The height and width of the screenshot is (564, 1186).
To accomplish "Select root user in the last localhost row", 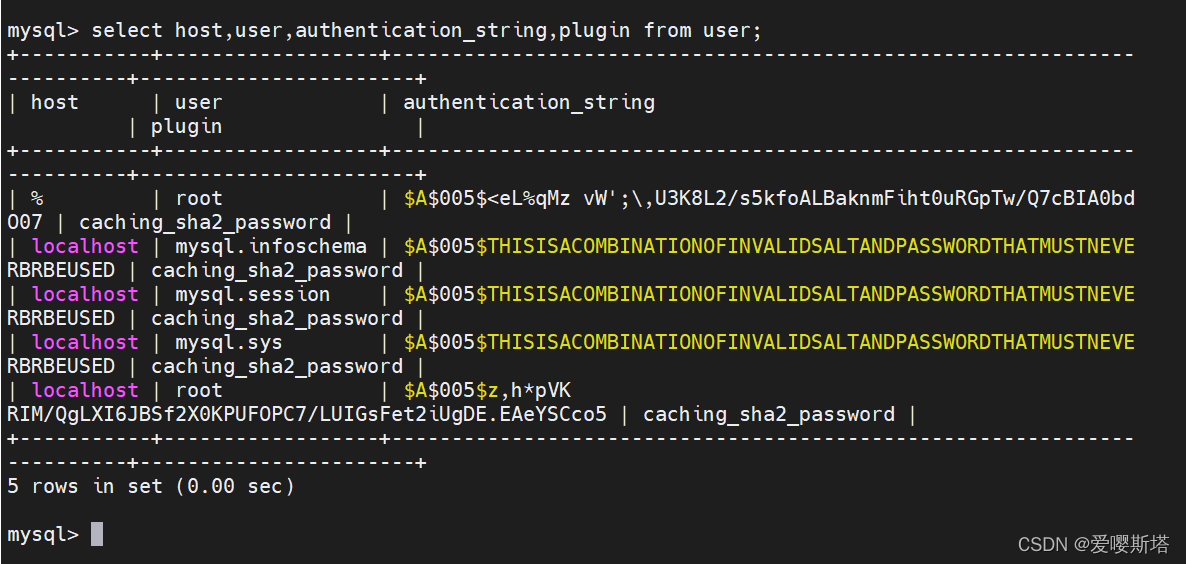I will [198, 390].
